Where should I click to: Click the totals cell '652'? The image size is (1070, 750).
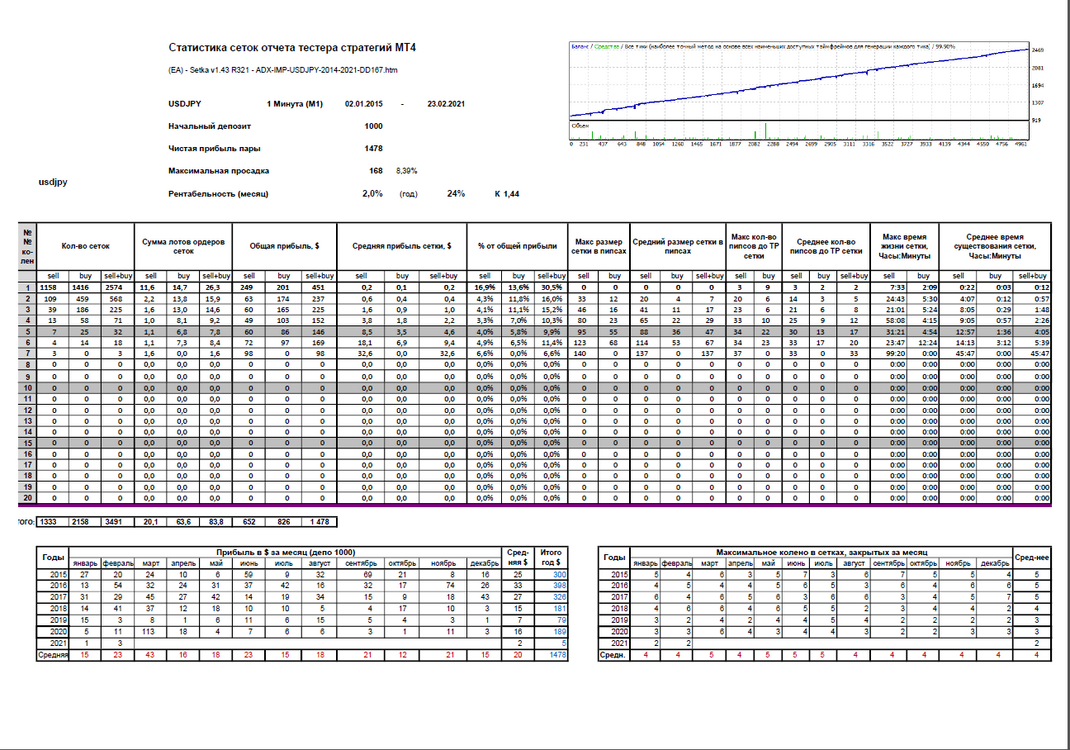[249, 521]
